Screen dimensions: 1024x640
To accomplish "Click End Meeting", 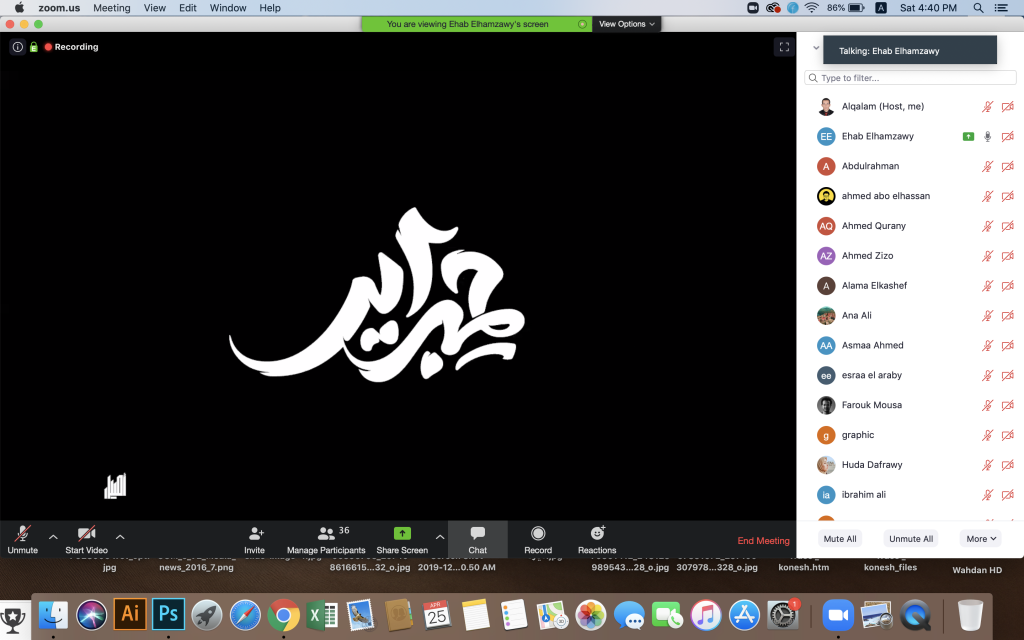I will (x=763, y=541).
